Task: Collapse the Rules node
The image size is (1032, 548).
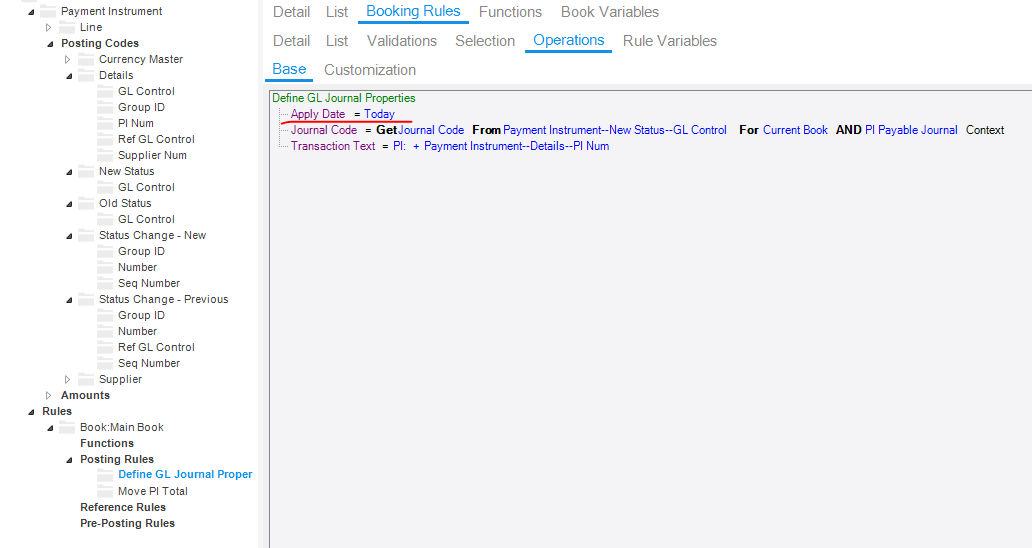Action: (31, 412)
